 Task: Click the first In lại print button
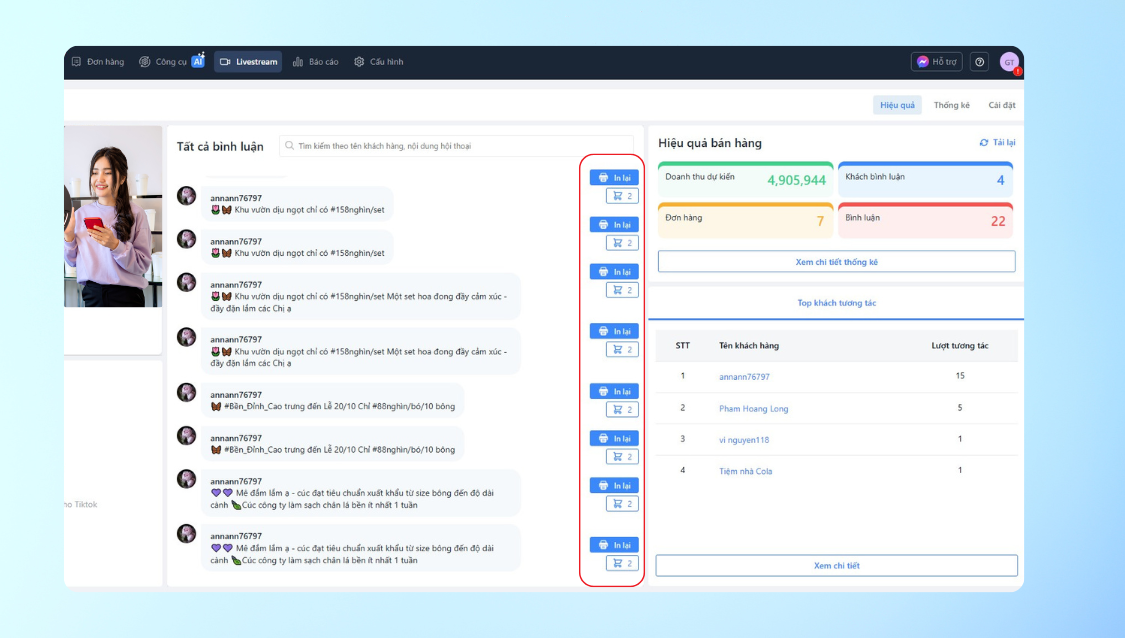614,178
